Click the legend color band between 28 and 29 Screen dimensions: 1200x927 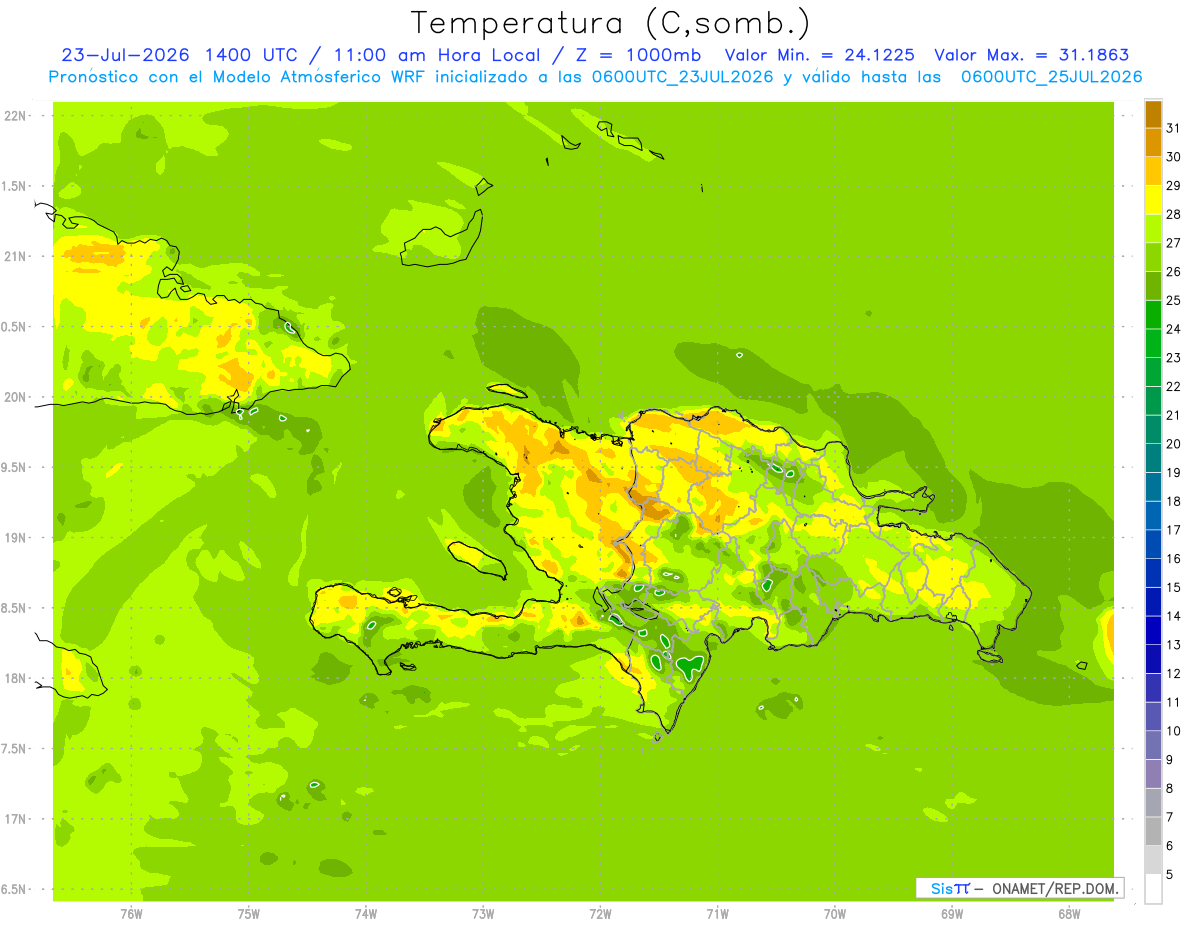1153,199
